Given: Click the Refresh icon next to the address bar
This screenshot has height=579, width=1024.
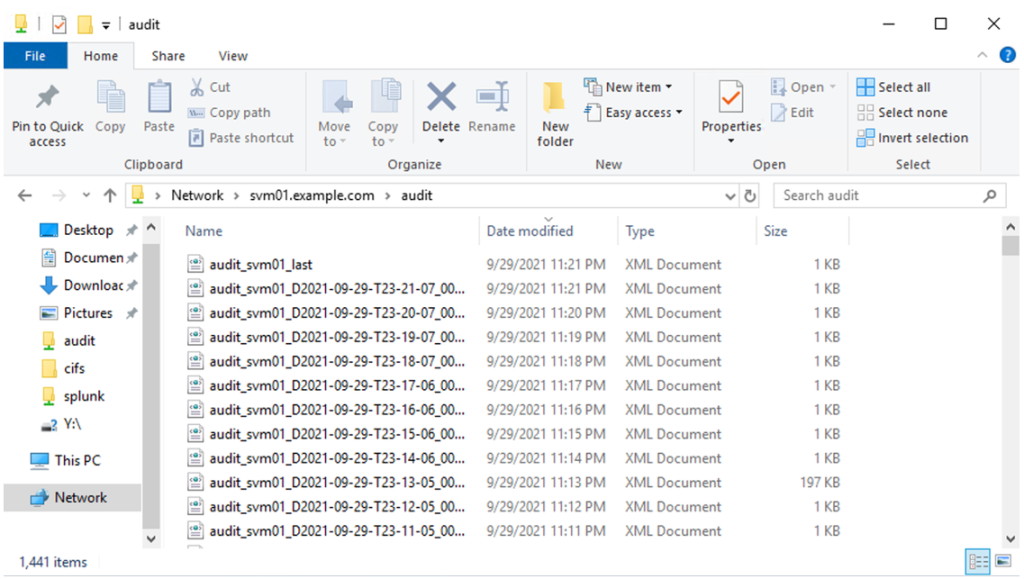Looking at the screenshot, I should pos(750,195).
